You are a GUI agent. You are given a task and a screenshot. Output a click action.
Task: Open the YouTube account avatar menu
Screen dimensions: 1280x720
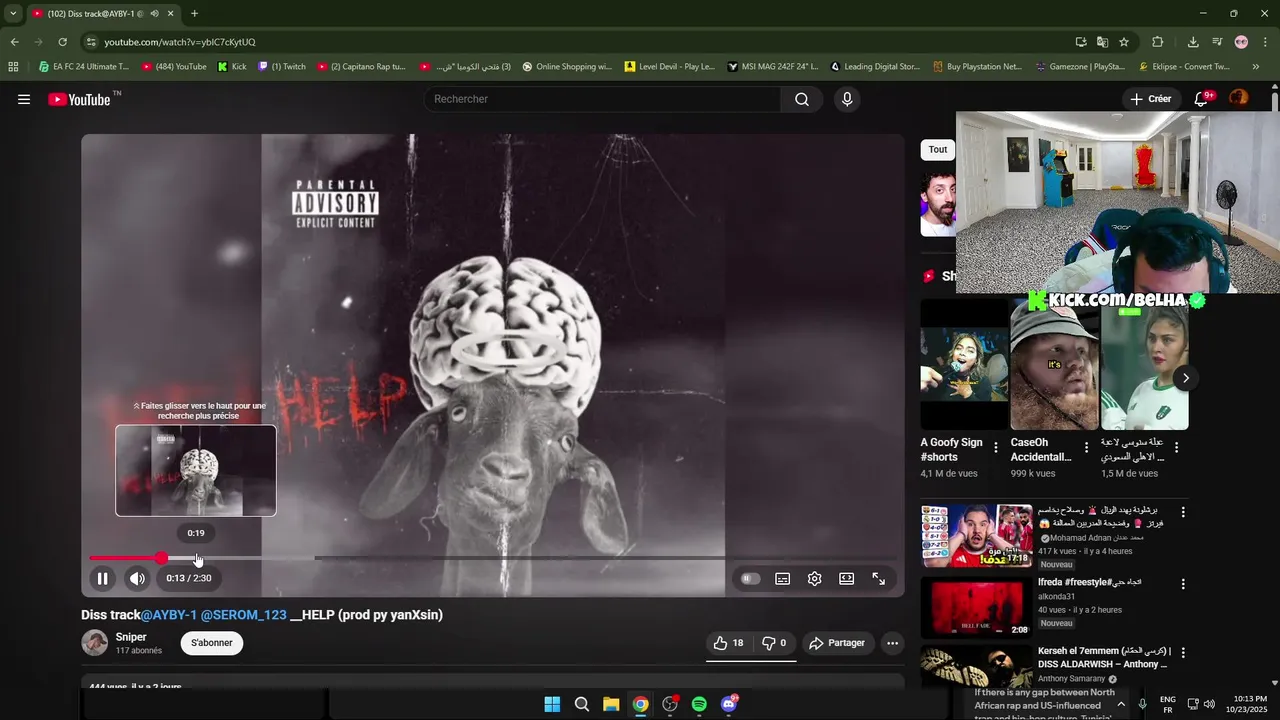click(1239, 98)
